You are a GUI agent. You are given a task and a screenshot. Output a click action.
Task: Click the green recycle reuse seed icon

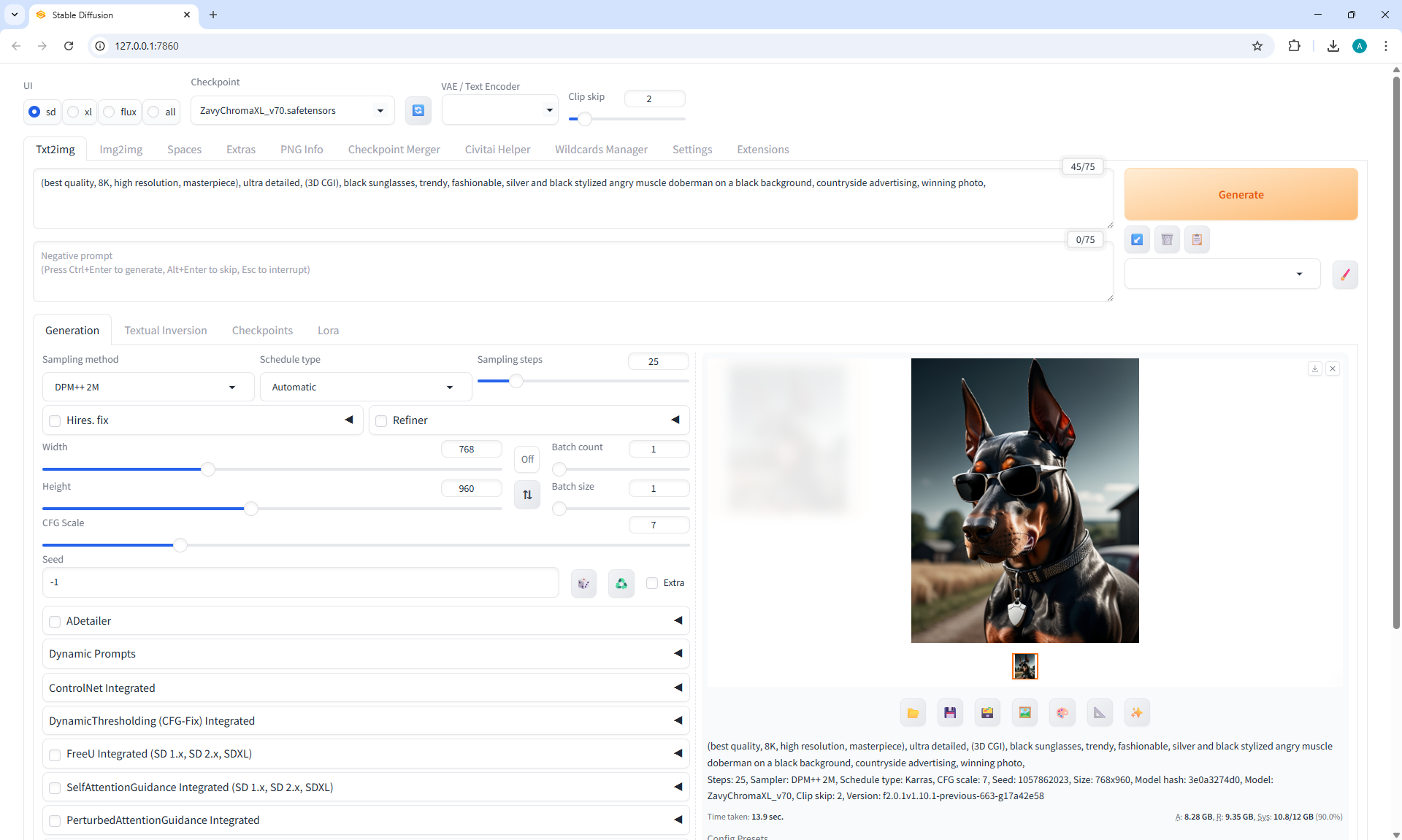[621, 583]
